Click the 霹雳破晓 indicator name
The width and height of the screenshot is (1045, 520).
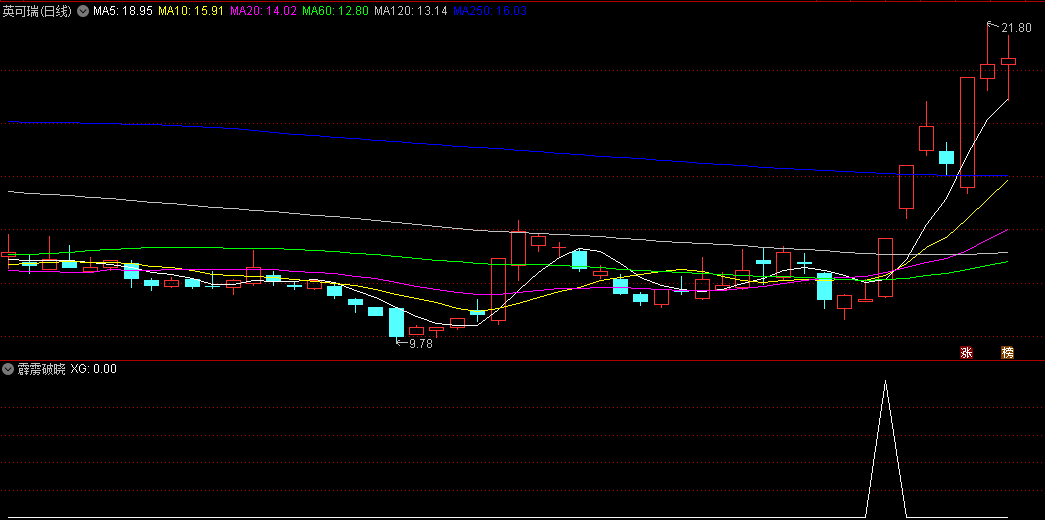(x=41, y=369)
